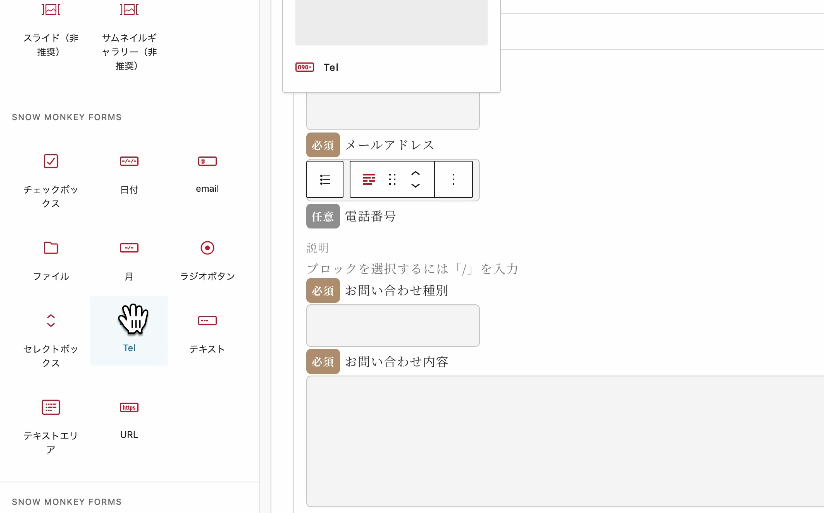This screenshot has width=824, height=513.
Task: Add the 月 (month) block
Action: pyautogui.click(x=129, y=260)
